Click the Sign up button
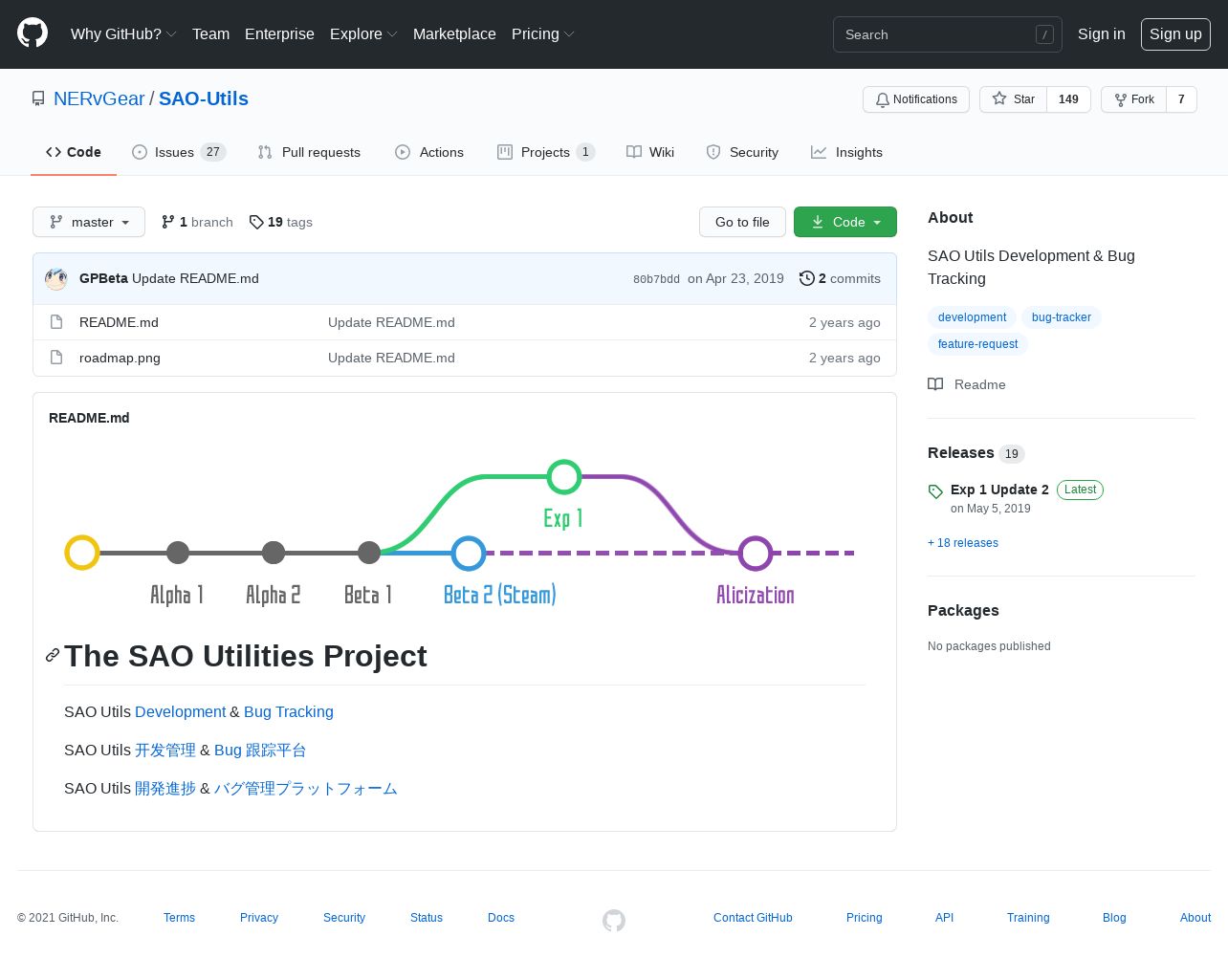The height and width of the screenshot is (980, 1228). [x=1175, y=33]
